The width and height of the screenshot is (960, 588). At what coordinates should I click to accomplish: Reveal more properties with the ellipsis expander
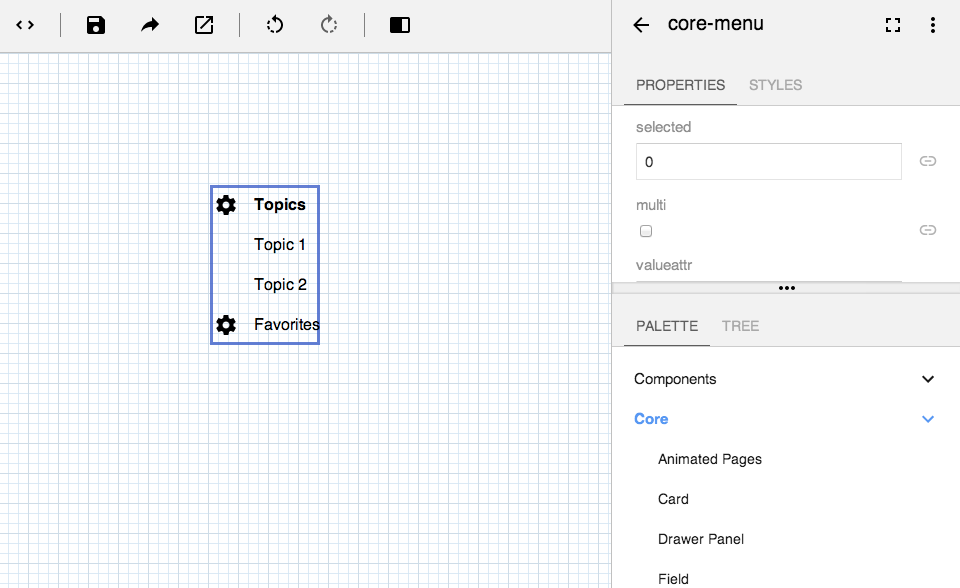(x=786, y=288)
